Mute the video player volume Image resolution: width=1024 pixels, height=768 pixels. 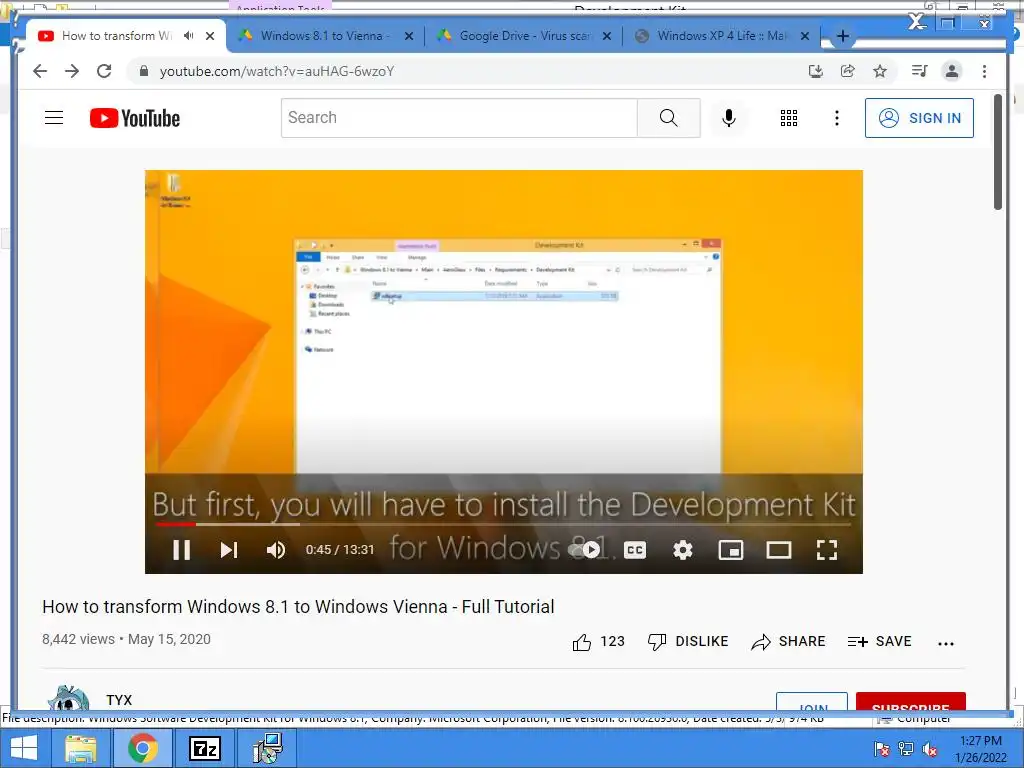[x=276, y=550]
